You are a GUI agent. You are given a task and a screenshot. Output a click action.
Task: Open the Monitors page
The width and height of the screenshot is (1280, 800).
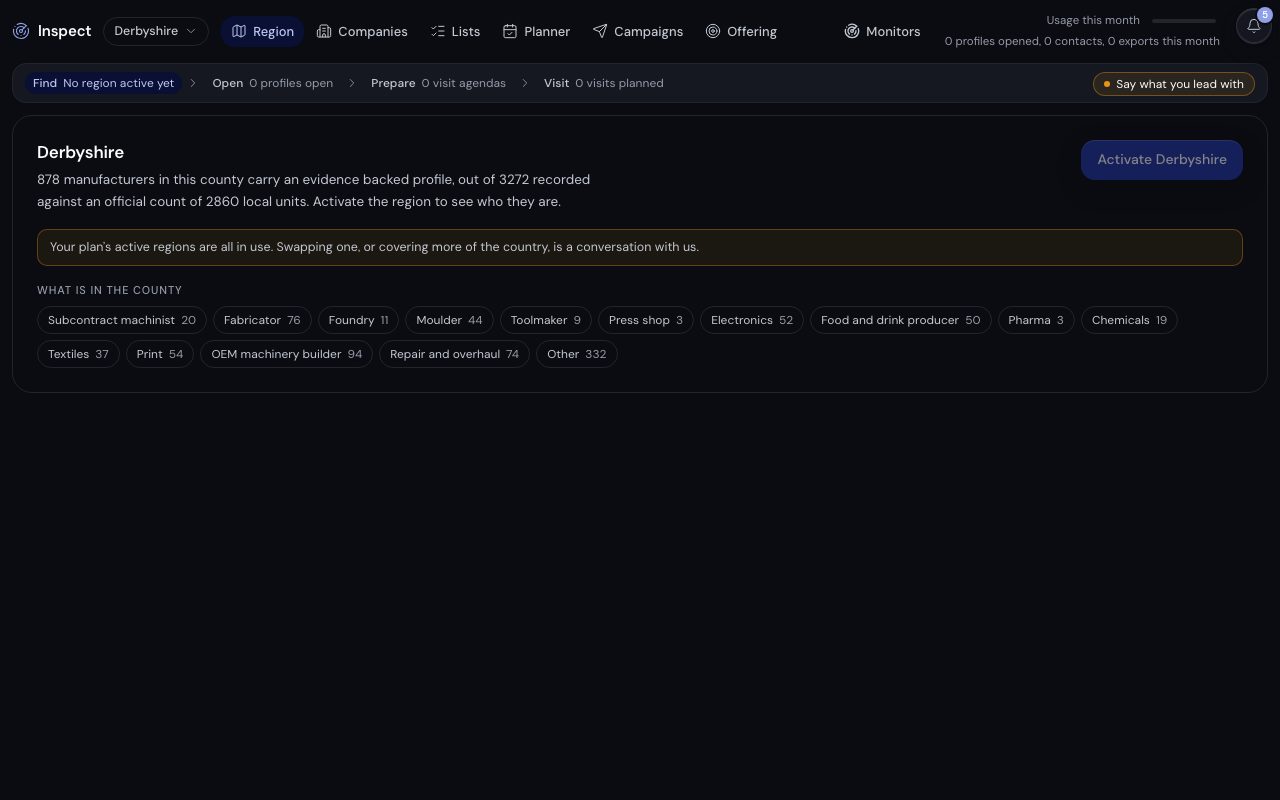point(882,31)
